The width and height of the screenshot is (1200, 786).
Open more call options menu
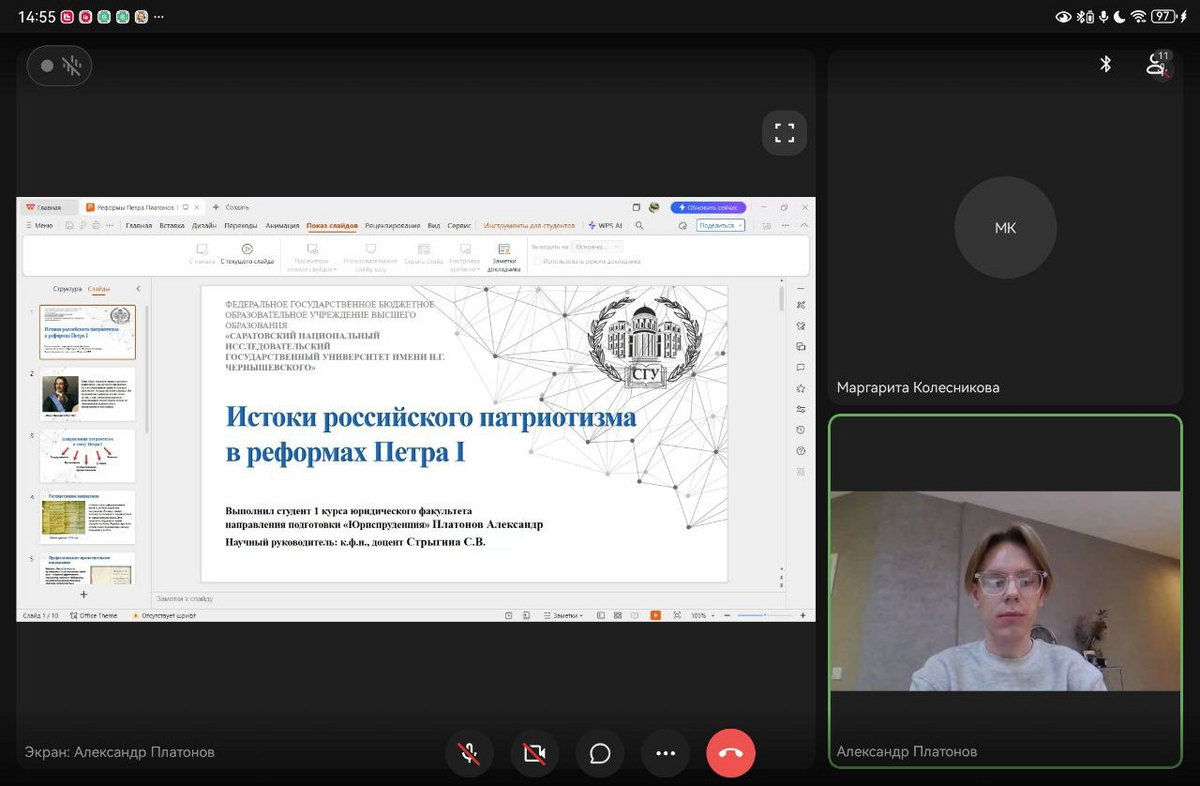665,753
